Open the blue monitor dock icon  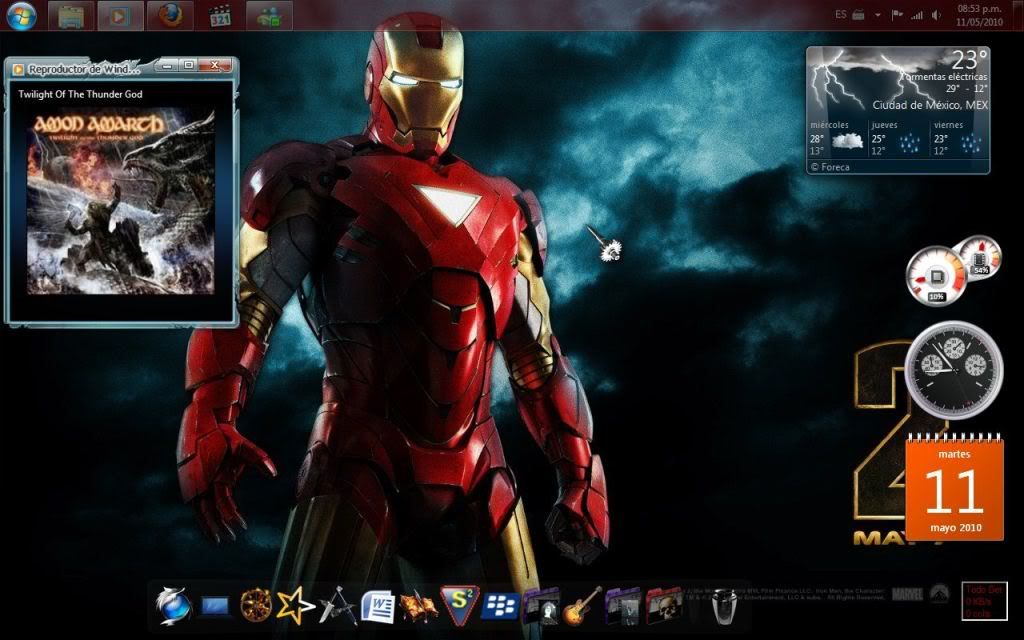click(x=214, y=607)
